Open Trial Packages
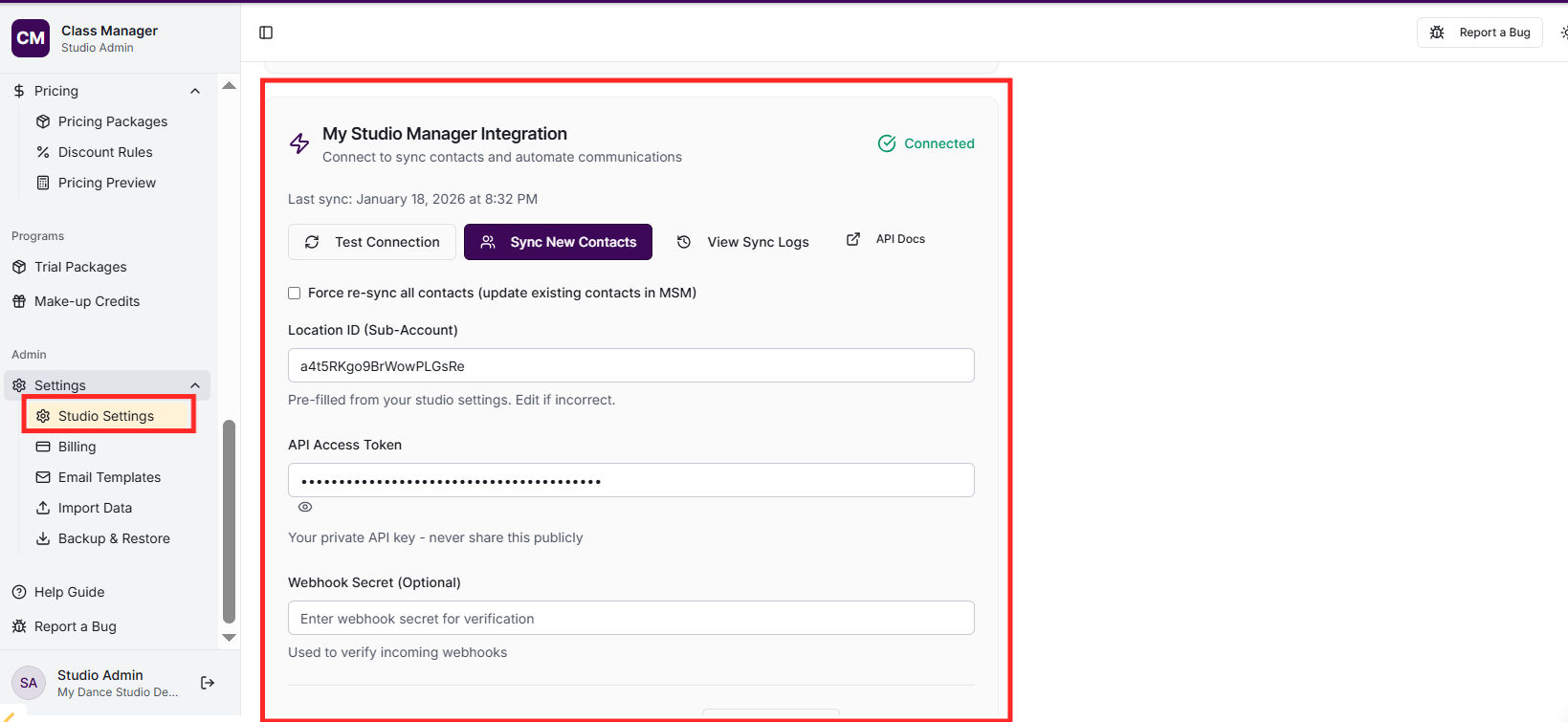 point(80,267)
